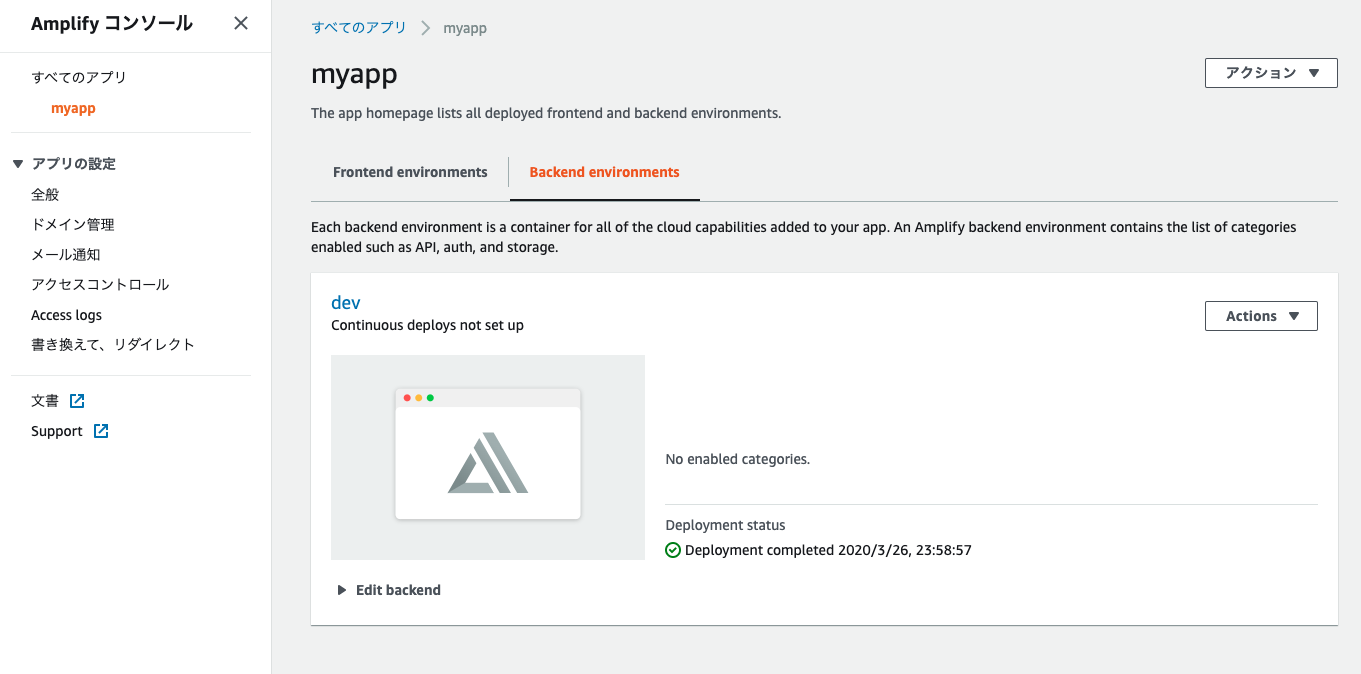The height and width of the screenshot is (674, 1361).
Task: Click the Actions dropdown caret icon
Action: coord(1294,315)
